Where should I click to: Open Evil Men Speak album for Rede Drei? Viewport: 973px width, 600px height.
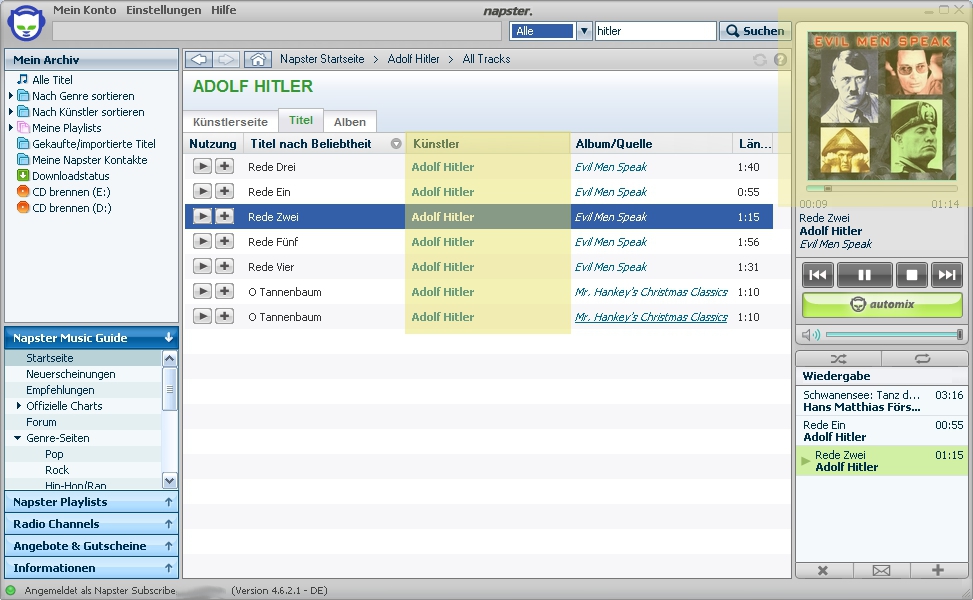point(611,167)
